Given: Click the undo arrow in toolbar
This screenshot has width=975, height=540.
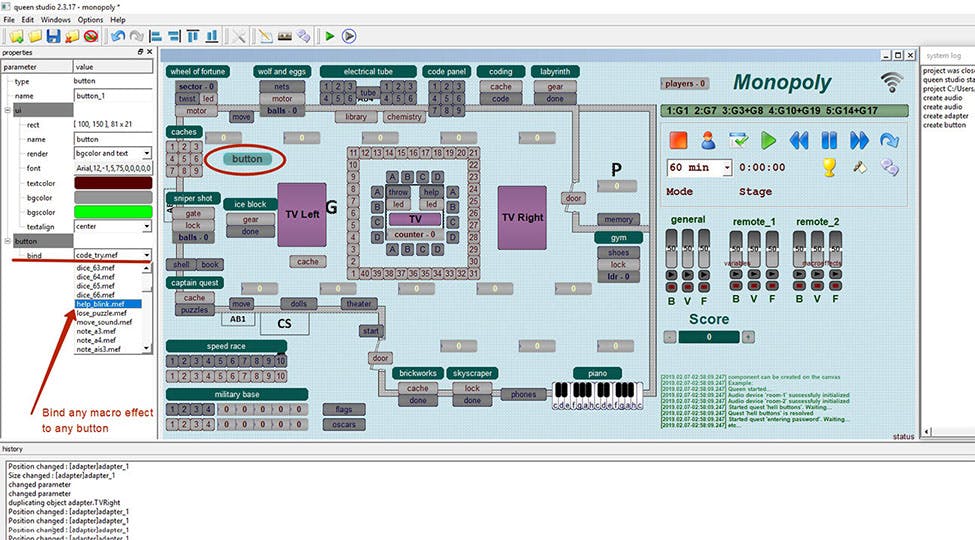Looking at the screenshot, I should pos(118,36).
